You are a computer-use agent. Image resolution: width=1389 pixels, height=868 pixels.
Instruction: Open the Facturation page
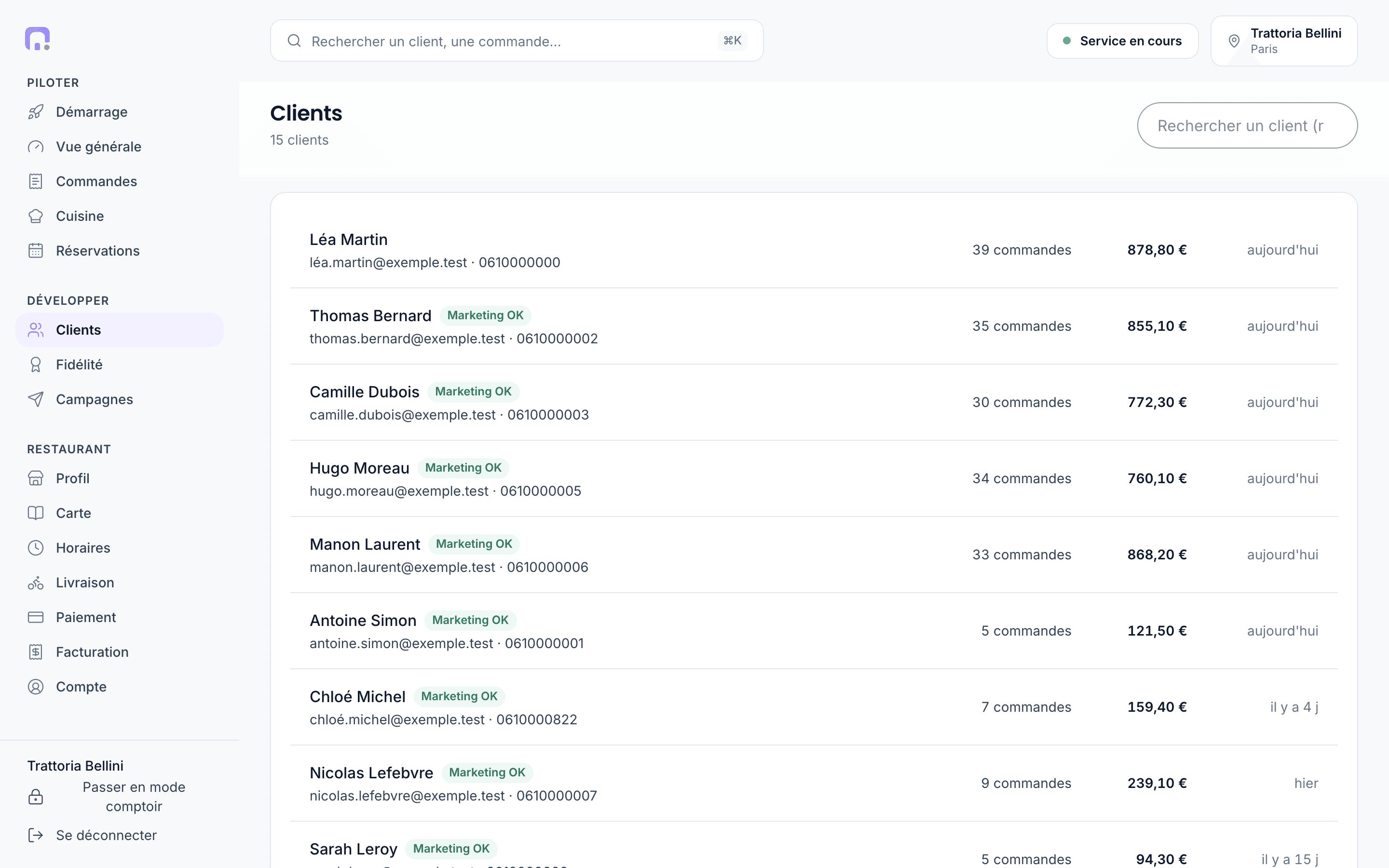pos(120,652)
